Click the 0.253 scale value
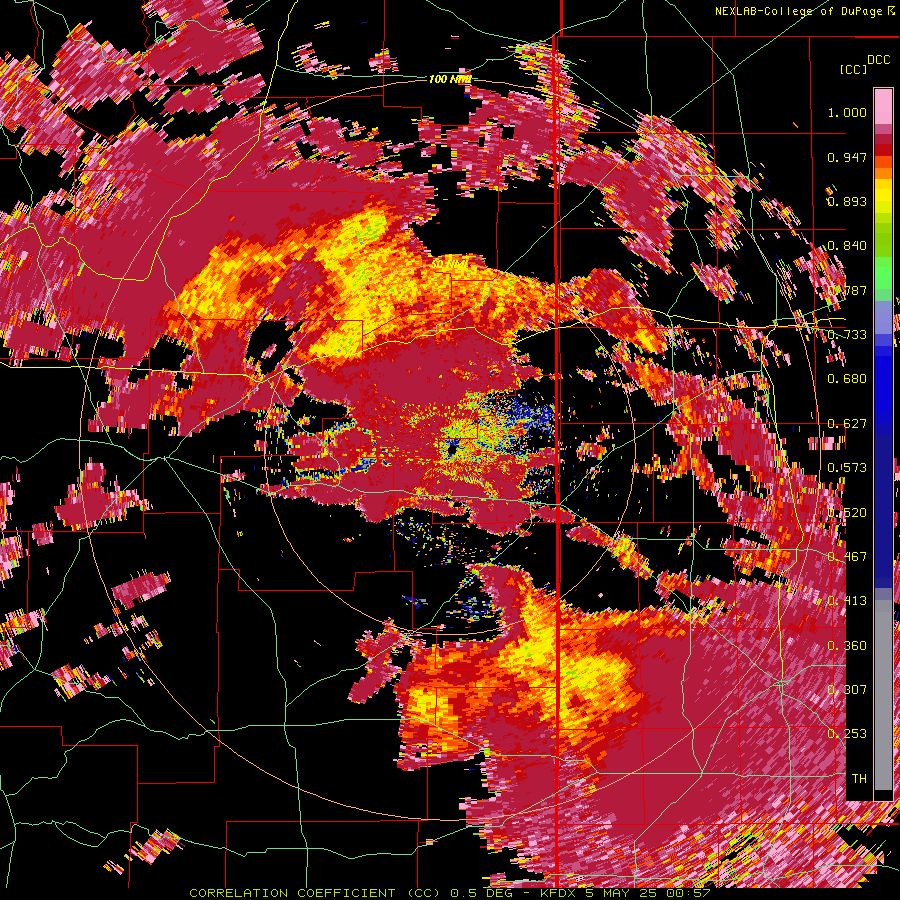Viewport: 900px width, 900px height. [847, 734]
